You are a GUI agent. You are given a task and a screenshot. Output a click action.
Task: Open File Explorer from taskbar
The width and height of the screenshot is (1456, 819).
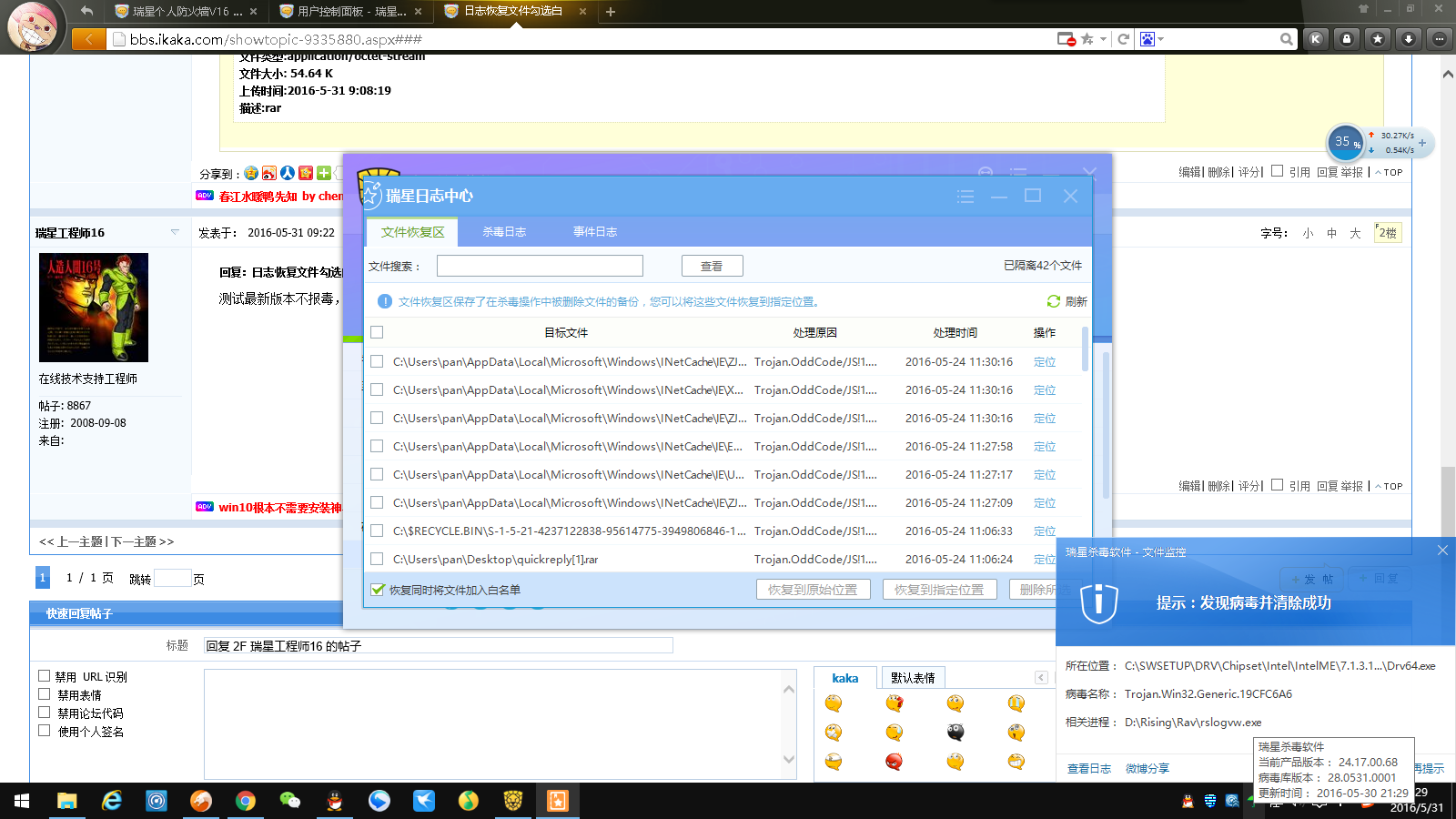66,801
